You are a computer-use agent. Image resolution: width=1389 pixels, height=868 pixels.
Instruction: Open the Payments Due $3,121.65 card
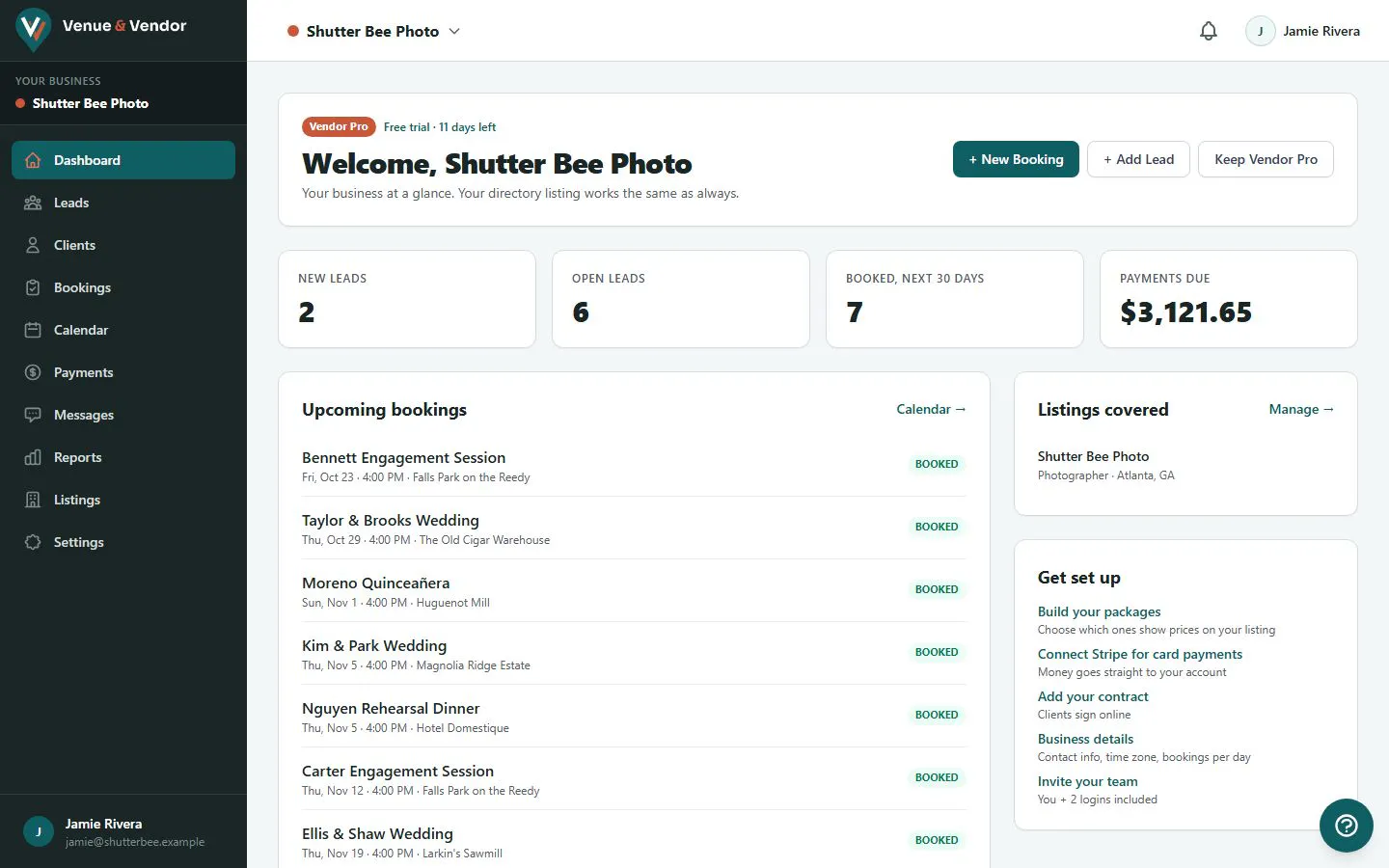click(1229, 299)
